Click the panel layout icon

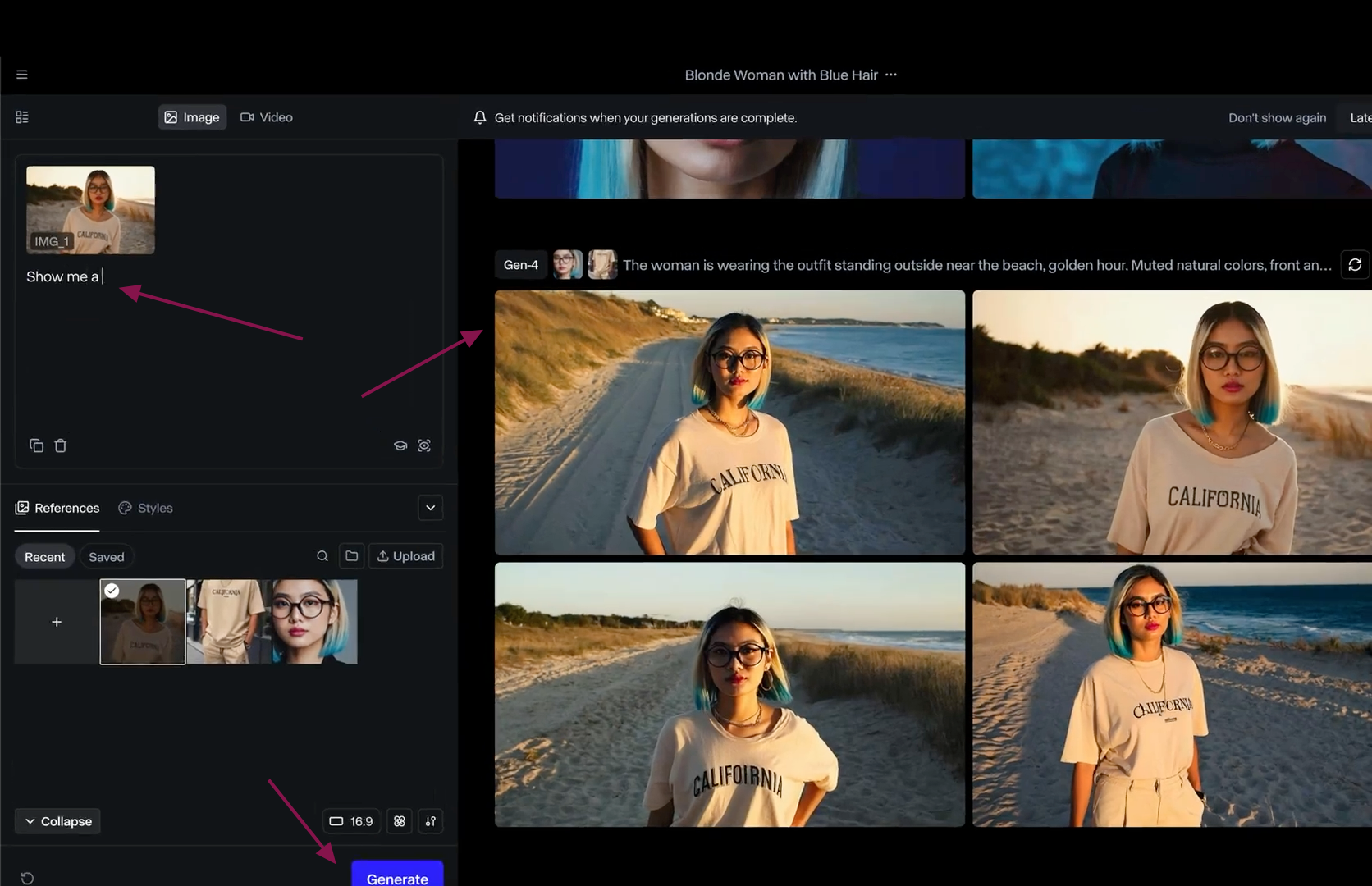pyautogui.click(x=22, y=117)
